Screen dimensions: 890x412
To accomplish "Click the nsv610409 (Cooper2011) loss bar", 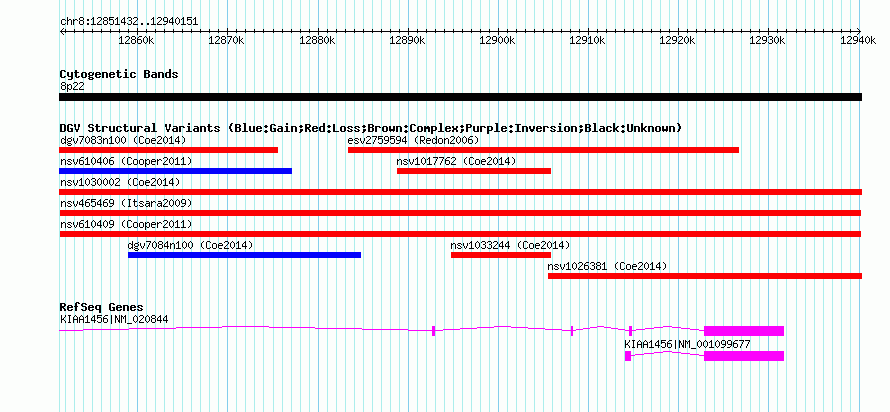I will pyautogui.click(x=460, y=234).
